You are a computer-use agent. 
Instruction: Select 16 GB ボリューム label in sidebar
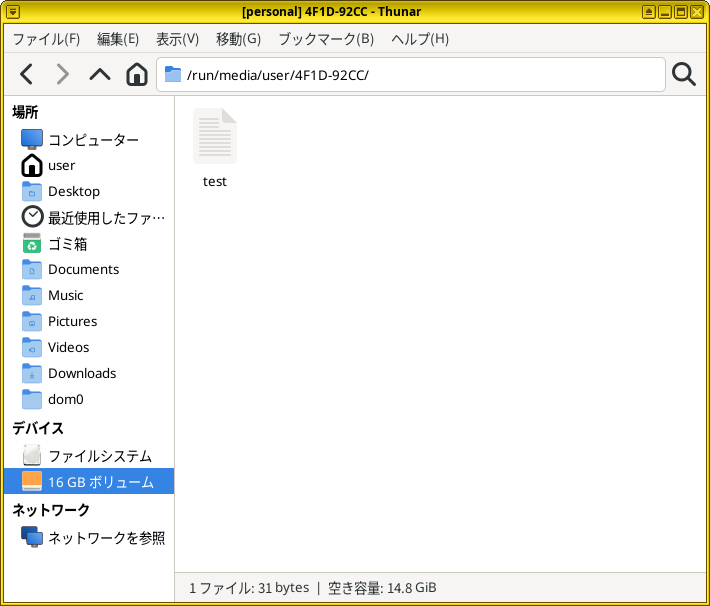tap(101, 481)
